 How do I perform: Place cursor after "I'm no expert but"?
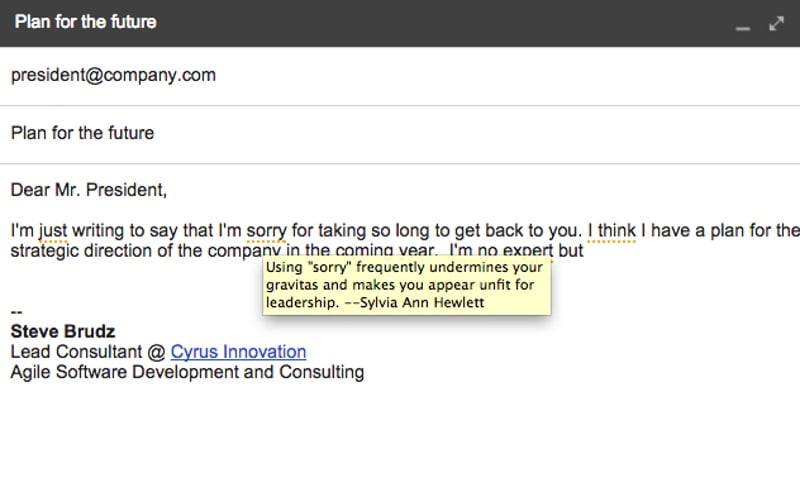point(585,251)
